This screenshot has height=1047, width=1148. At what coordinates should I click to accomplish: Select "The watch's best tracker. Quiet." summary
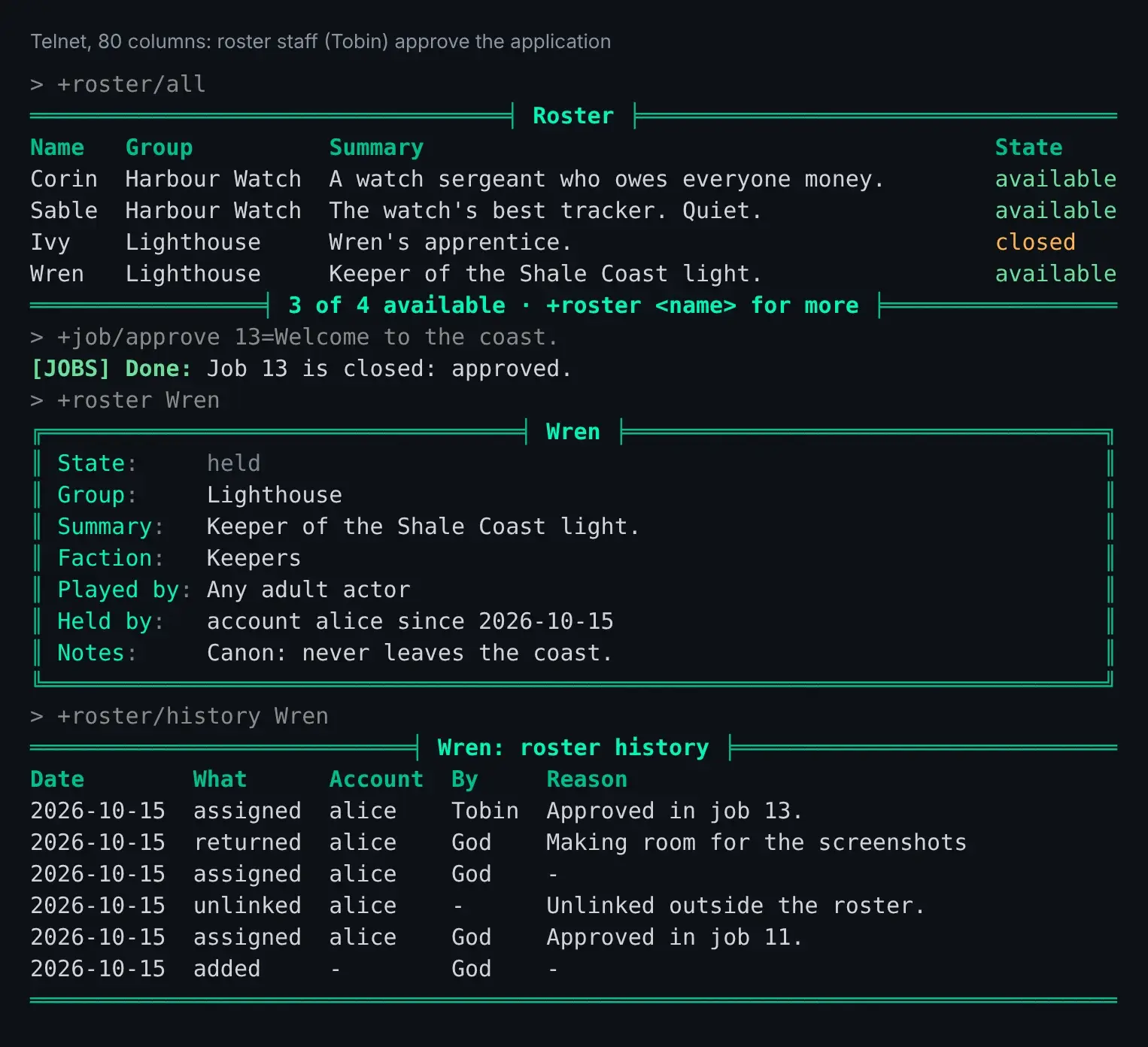coord(545,211)
